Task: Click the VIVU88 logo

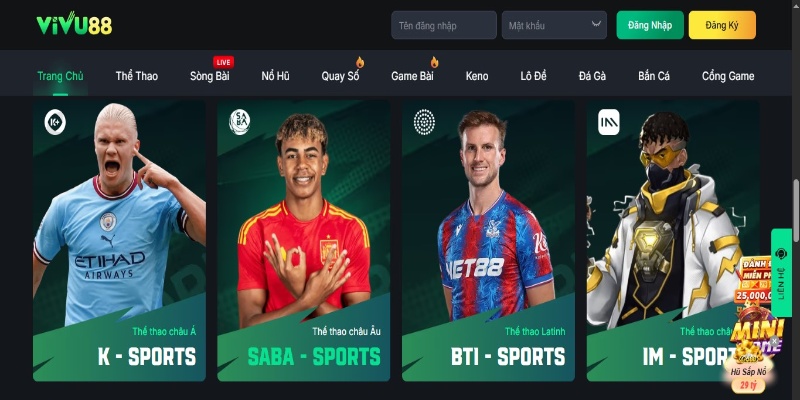Action: [74, 24]
